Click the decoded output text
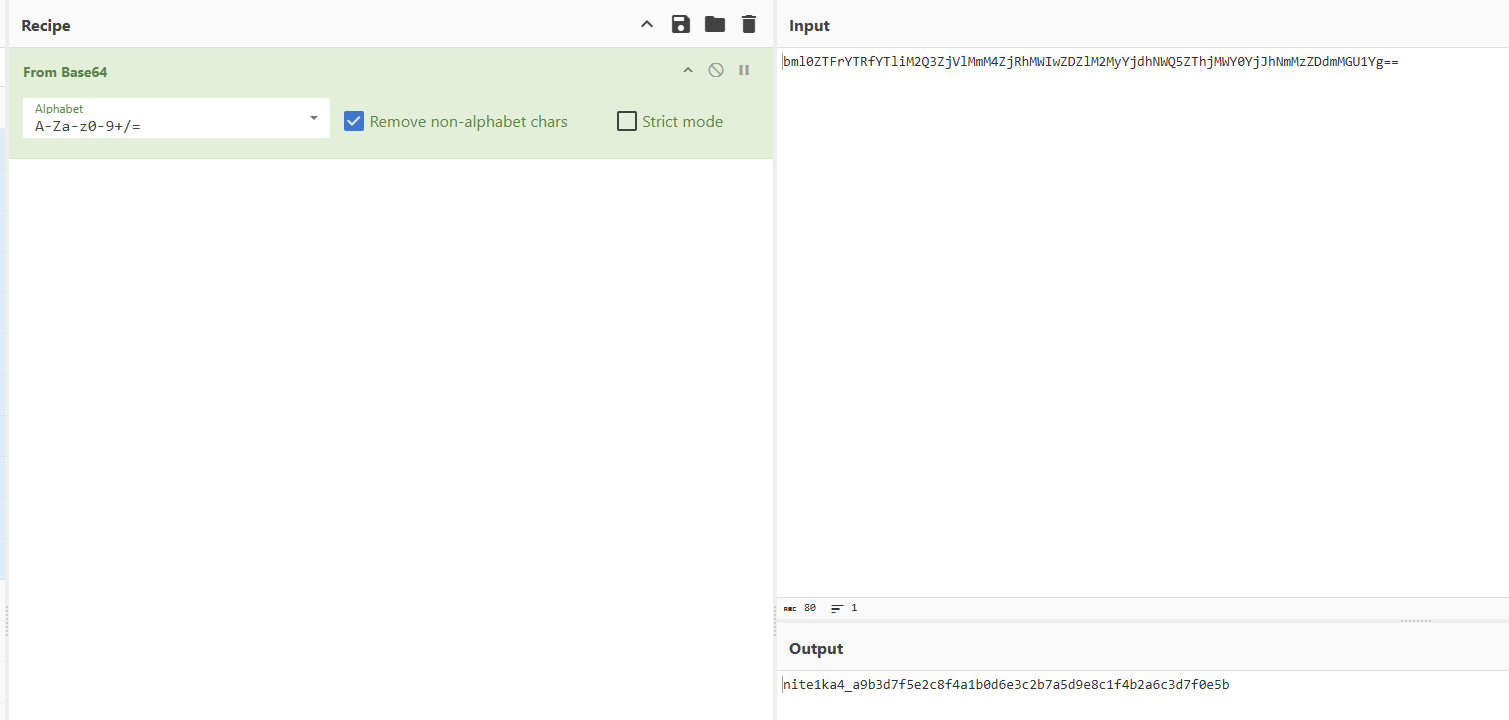 click(1006, 685)
